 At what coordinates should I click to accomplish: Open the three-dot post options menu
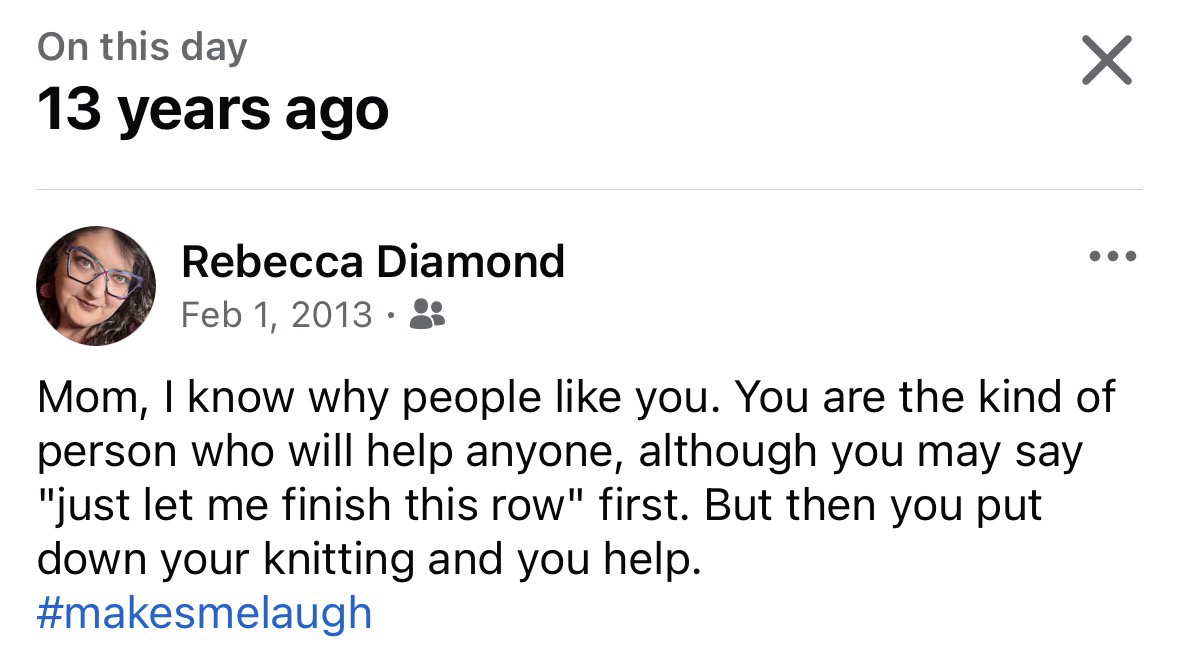[x=1113, y=257]
